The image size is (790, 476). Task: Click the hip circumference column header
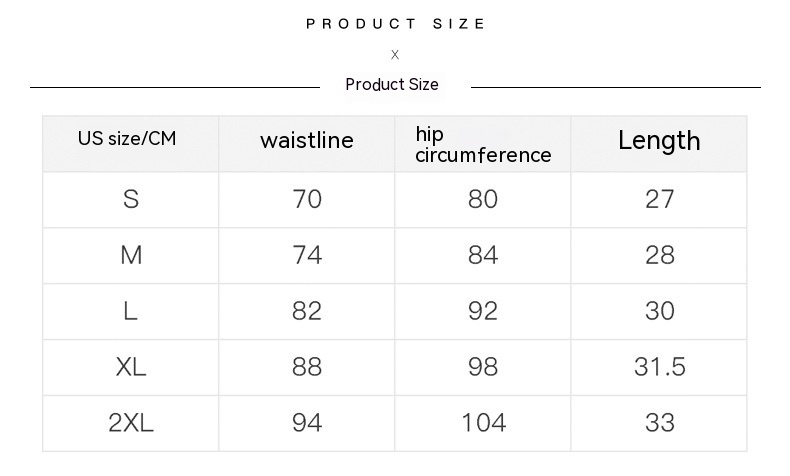point(483,145)
